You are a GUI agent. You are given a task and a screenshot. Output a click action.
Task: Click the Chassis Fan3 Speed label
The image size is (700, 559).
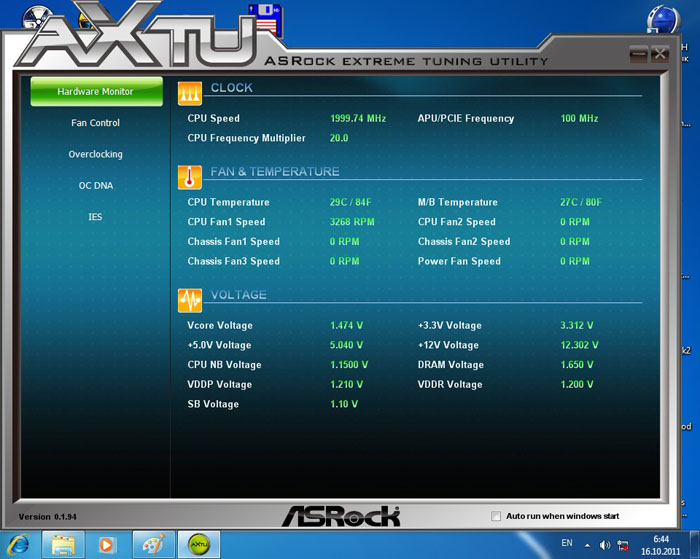(233, 261)
